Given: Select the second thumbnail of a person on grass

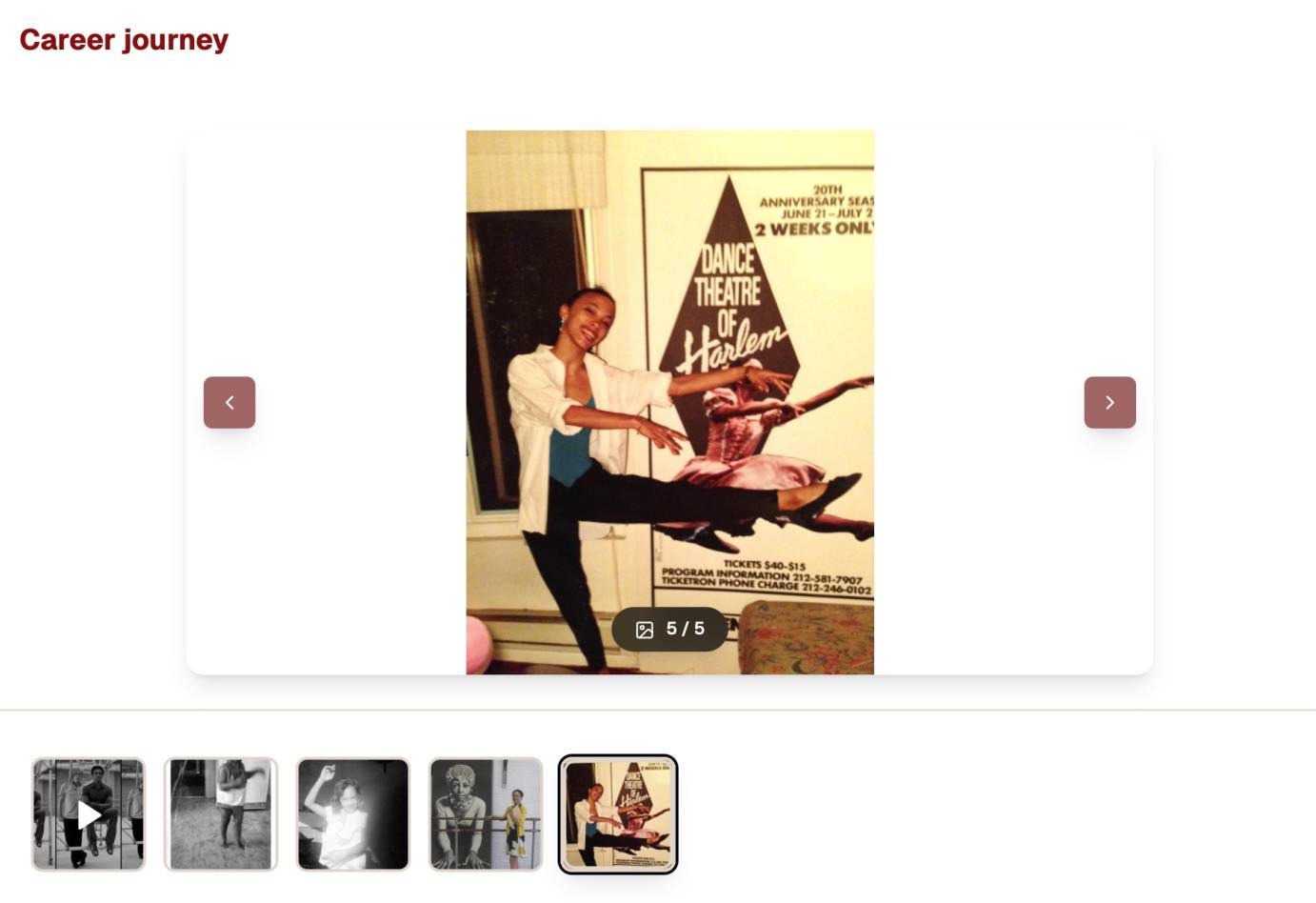Looking at the screenshot, I should point(221,814).
